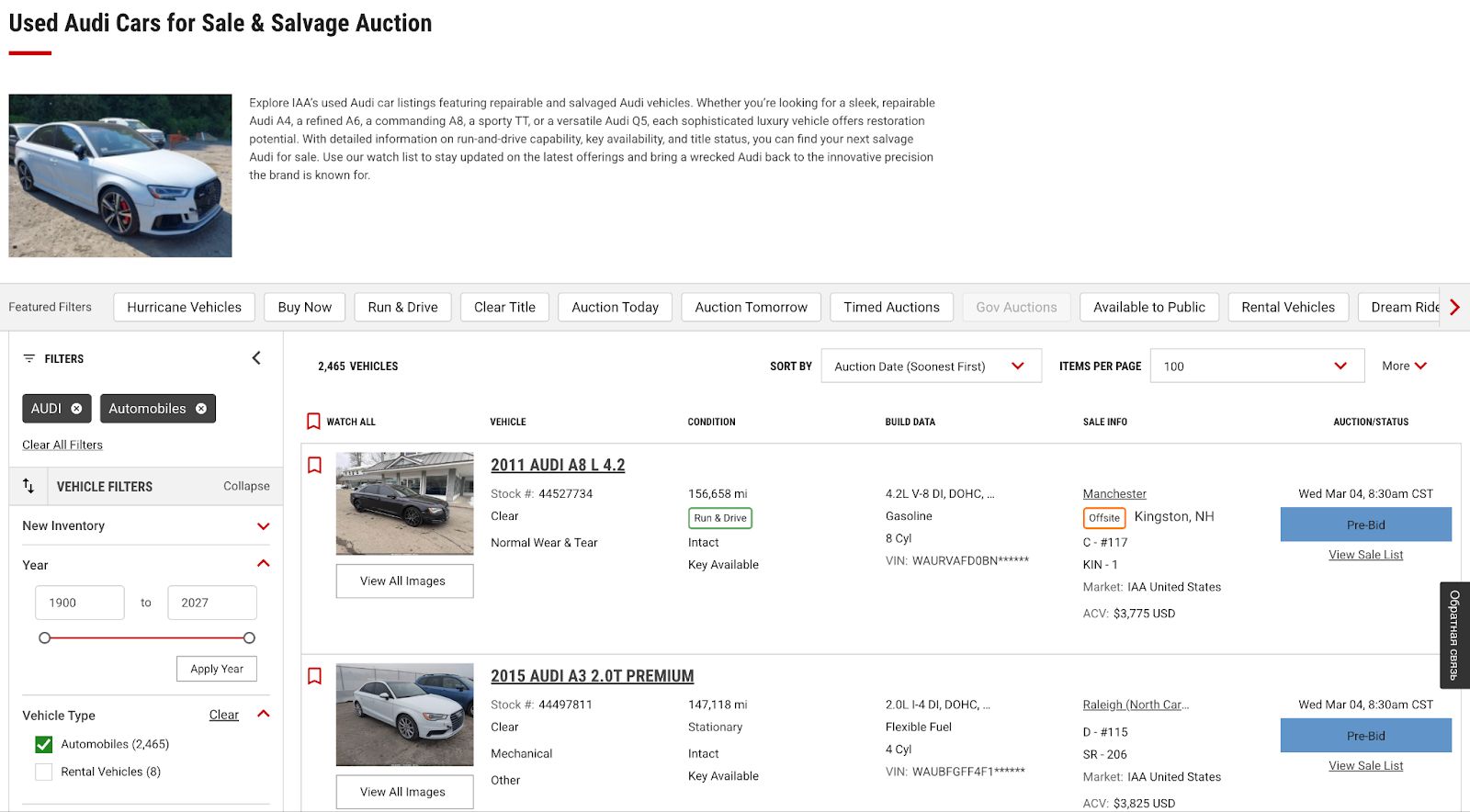Collapse the Vehicle Type section chevron
This screenshot has width=1470, height=812.
pos(264,714)
